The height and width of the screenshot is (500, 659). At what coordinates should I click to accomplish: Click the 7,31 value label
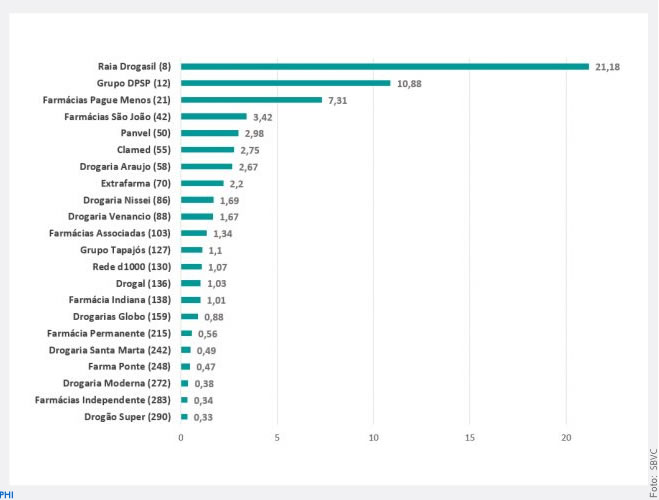pyautogui.click(x=337, y=101)
